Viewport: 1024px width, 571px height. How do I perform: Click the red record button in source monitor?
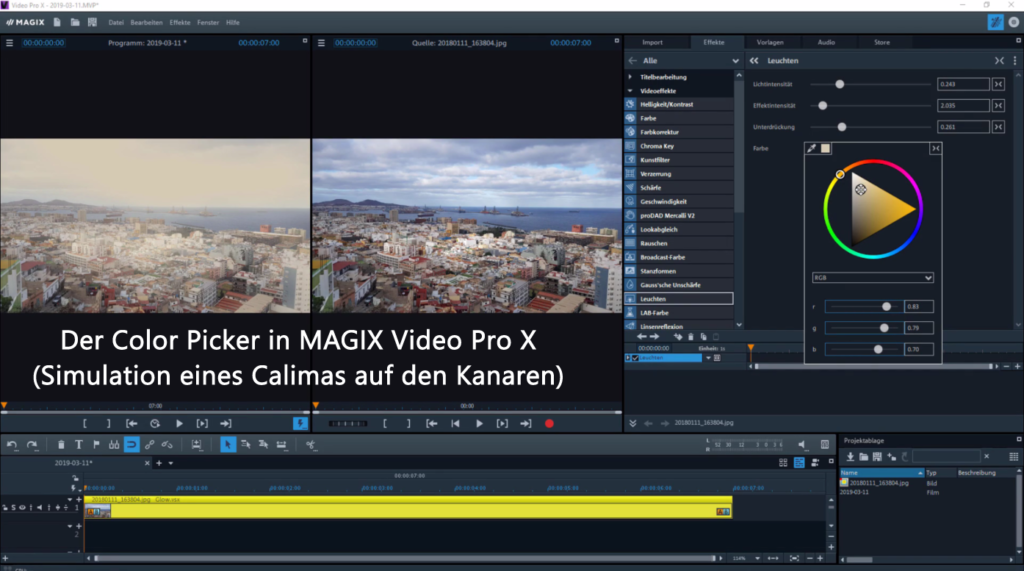click(x=549, y=424)
